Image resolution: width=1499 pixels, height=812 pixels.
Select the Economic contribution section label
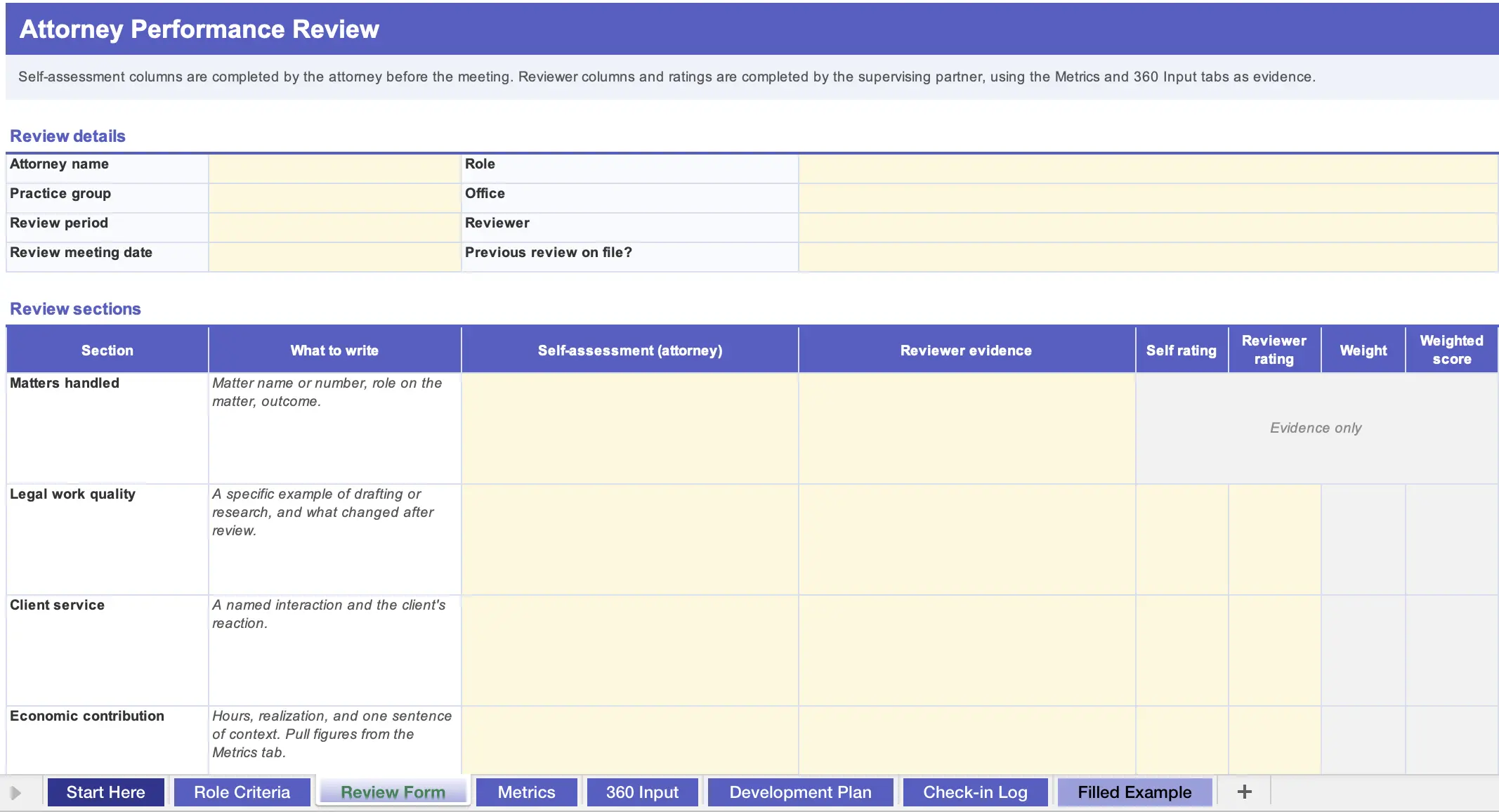pyautogui.click(x=87, y=716)
